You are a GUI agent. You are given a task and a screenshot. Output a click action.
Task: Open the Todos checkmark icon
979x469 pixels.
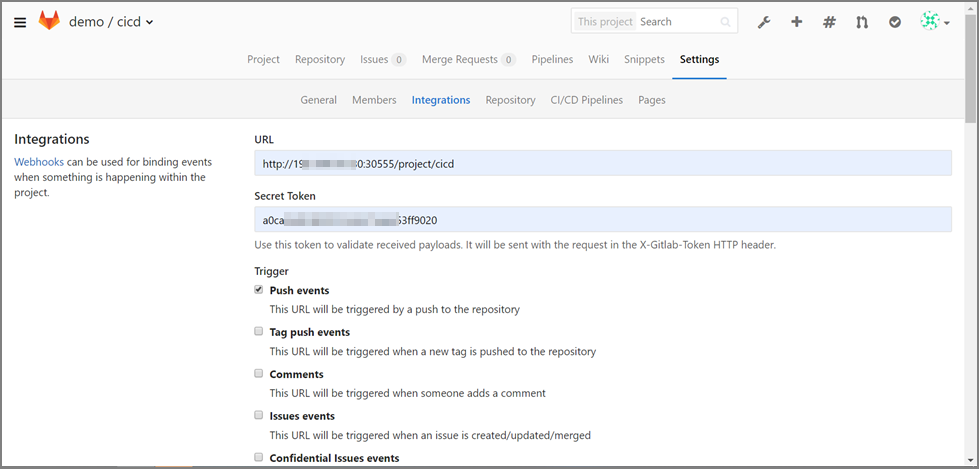895,22
